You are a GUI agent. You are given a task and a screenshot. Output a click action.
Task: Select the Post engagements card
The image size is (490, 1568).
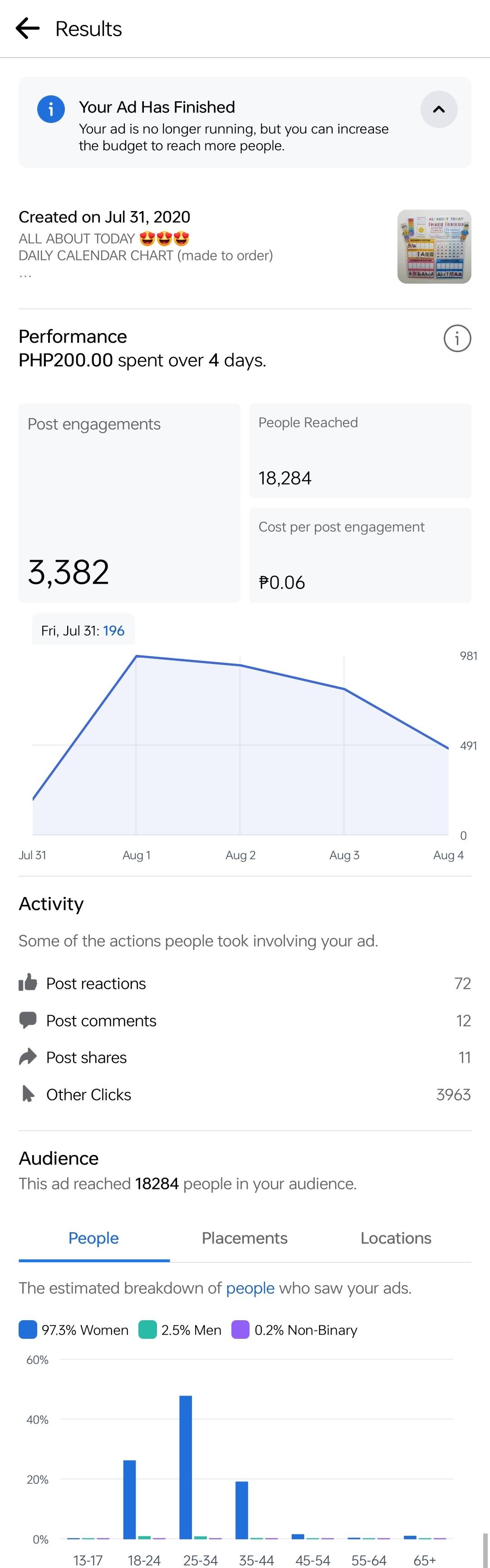point(129,503)
